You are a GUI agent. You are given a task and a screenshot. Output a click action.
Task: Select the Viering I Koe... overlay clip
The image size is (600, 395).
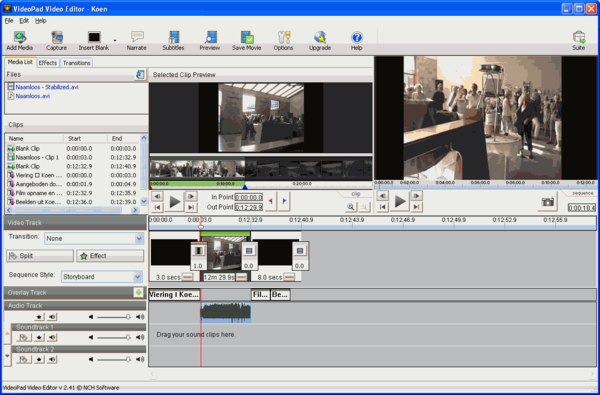(x=174, y=295)
